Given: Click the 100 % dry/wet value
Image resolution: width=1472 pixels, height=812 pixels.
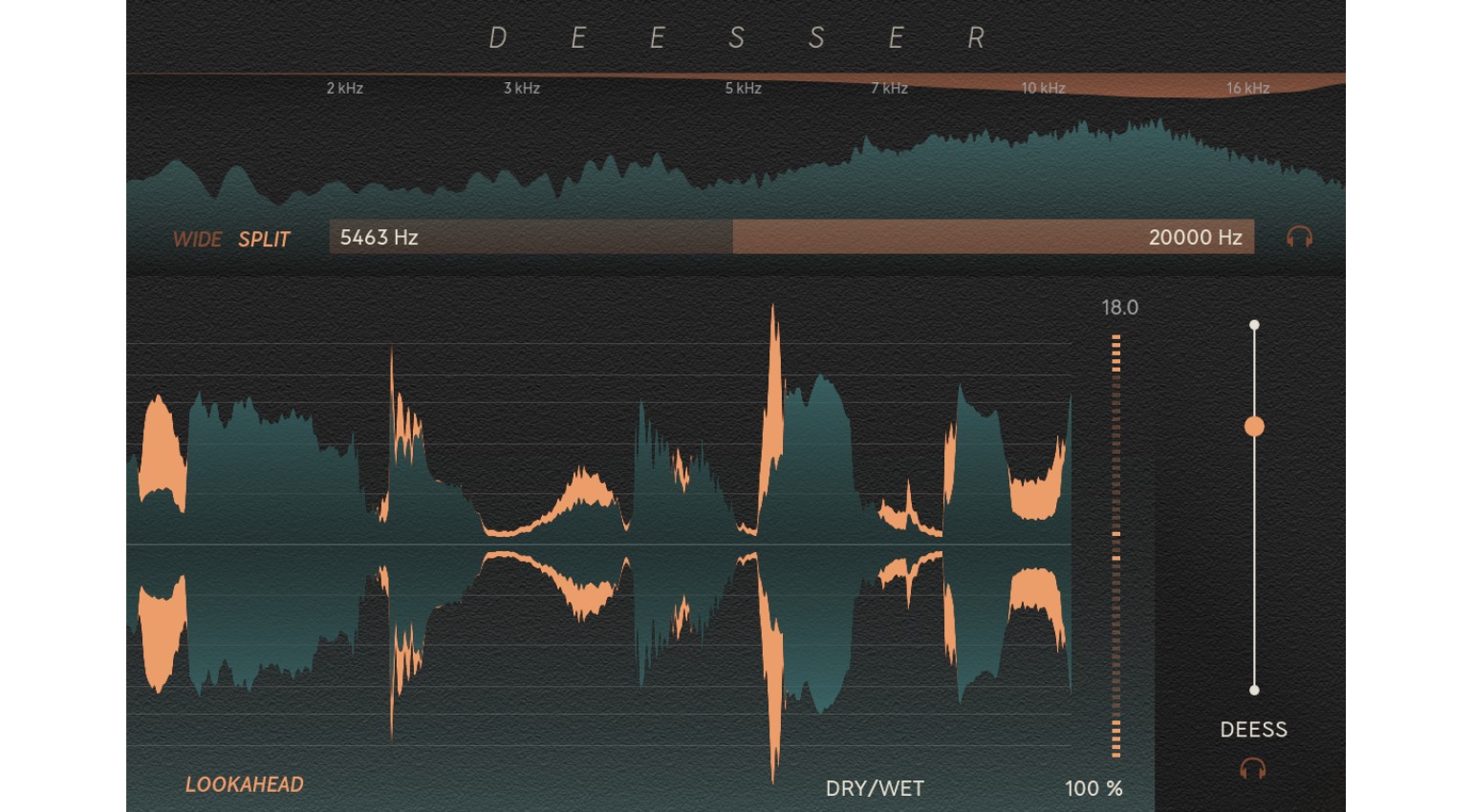Looking at the screenshot, I should [1093, 788].
